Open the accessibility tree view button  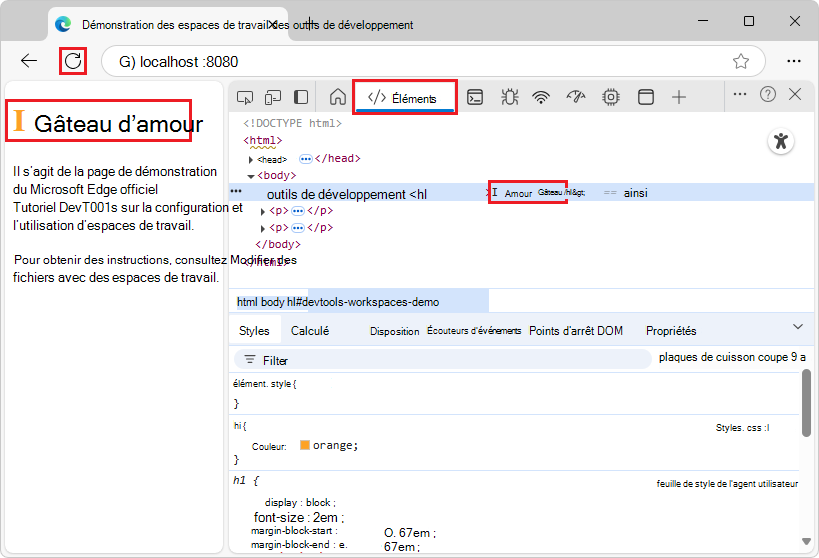pyautogui.click(x=781, y=141)
